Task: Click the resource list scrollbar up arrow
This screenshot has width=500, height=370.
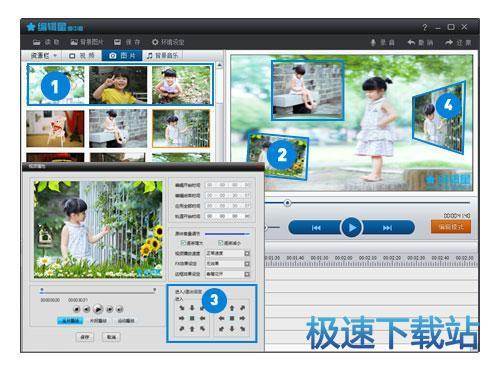Action: click(220, 66)
